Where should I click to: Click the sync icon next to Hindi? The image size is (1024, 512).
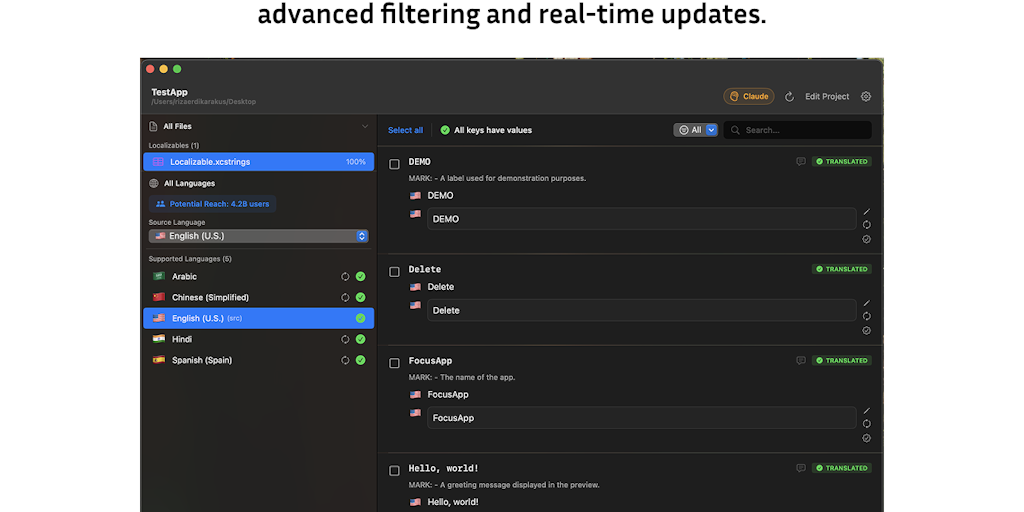coord(345,339)
